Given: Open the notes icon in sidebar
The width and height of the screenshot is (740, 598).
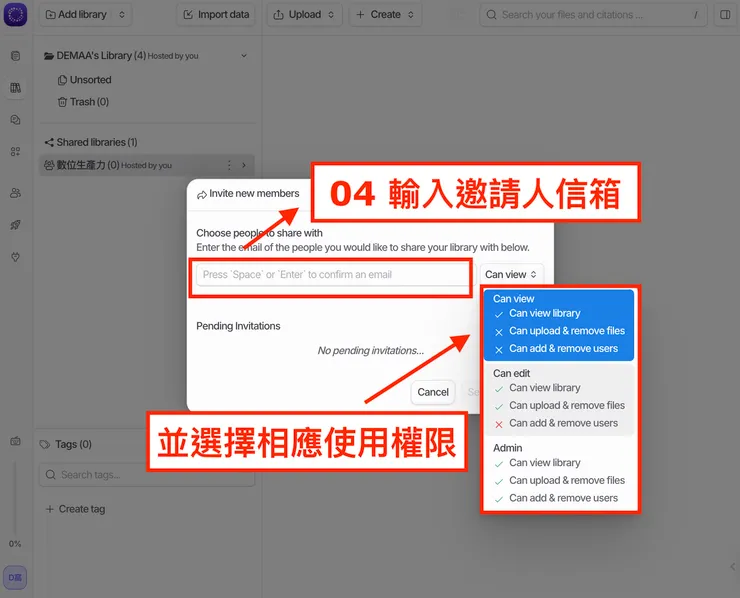Looking at the screenshot, I should (x=15, y=56).
